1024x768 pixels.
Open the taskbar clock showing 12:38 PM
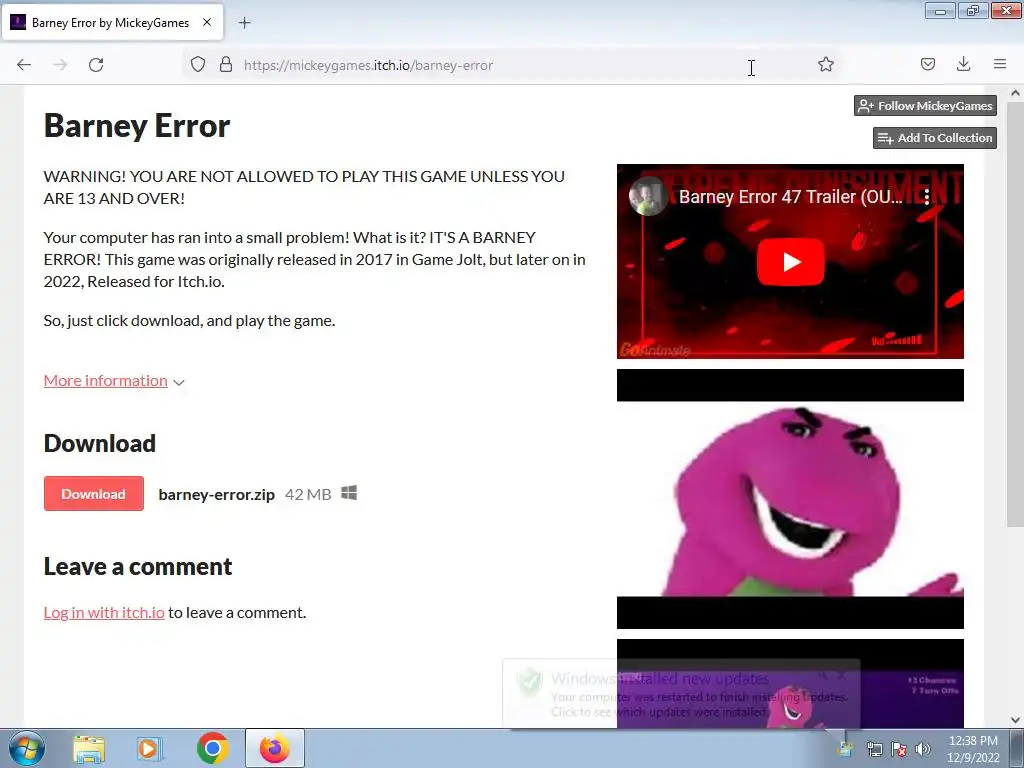click(973, 749)
